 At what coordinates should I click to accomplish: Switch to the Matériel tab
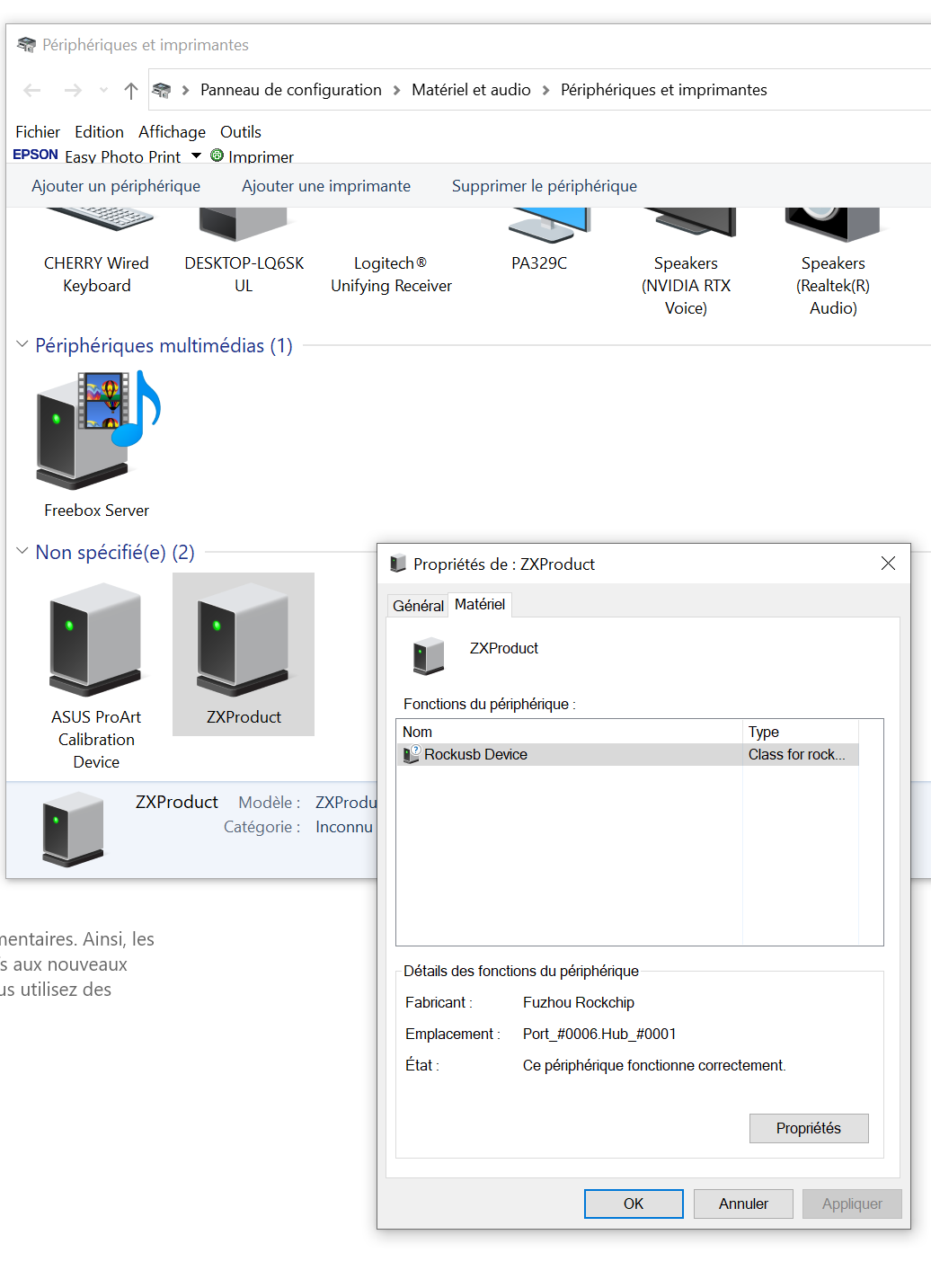click(x=480, y=604)
